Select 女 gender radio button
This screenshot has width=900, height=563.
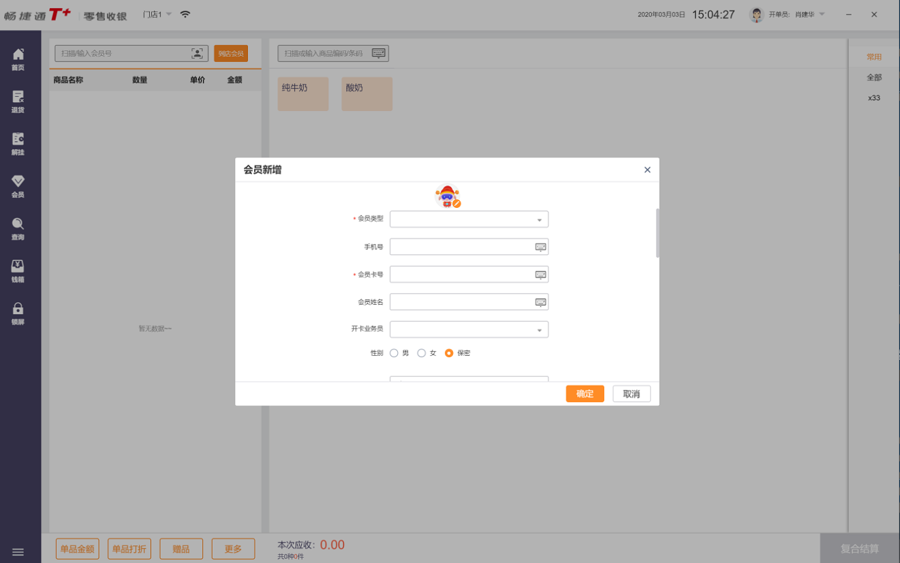(x=422, y=353)
